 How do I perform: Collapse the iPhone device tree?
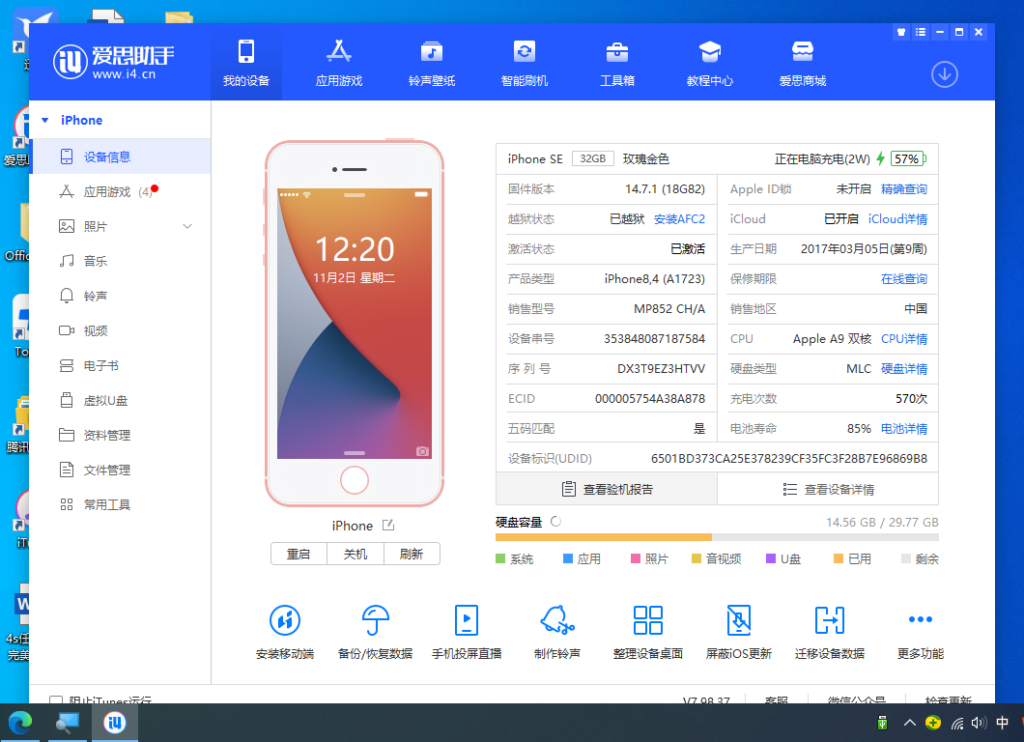tap(45, 120)
